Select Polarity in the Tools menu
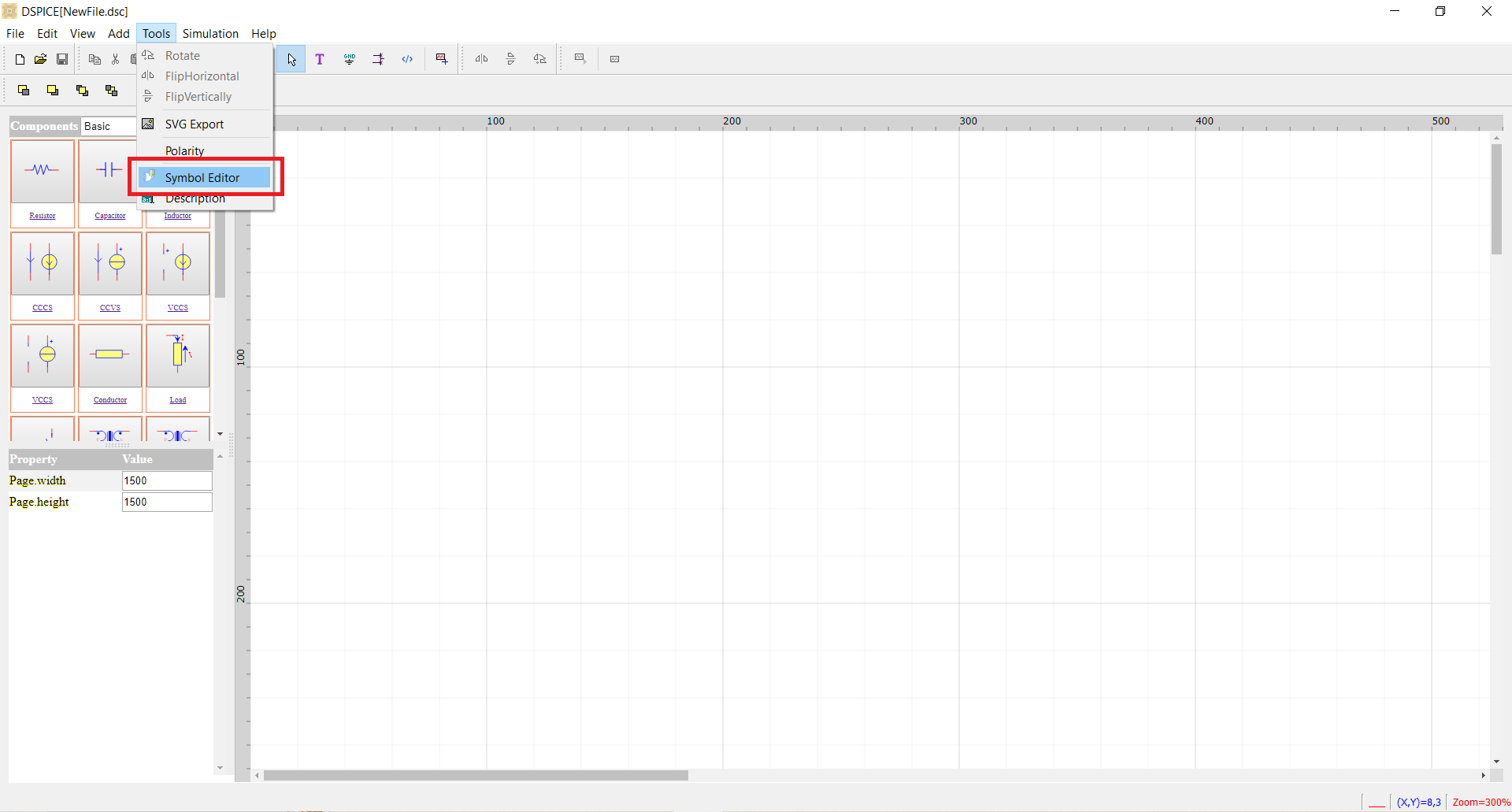The width and height of the screenshot is (1512, 812). tap(184, 150)
